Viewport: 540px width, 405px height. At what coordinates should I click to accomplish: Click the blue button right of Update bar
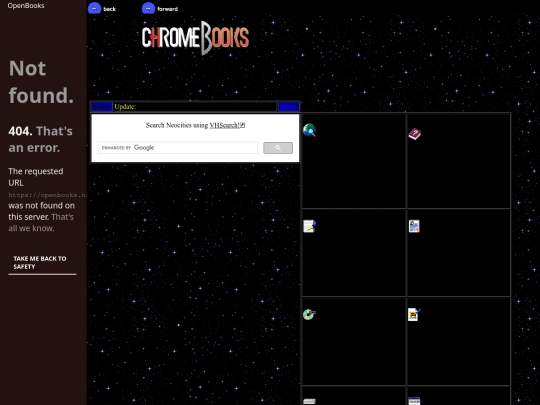(289, 107)
